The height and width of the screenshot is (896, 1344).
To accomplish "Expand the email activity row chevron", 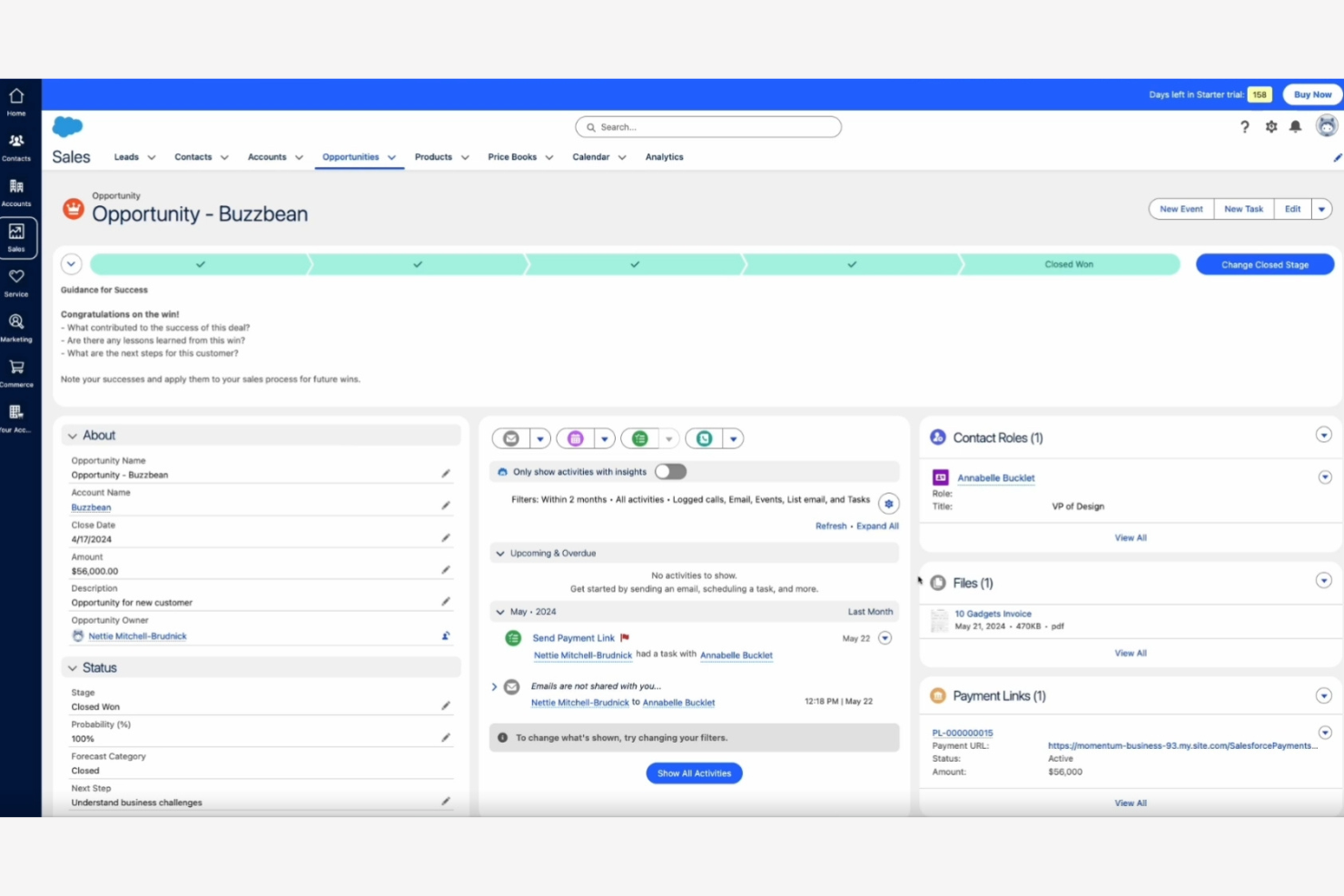I will click(494, 687).
